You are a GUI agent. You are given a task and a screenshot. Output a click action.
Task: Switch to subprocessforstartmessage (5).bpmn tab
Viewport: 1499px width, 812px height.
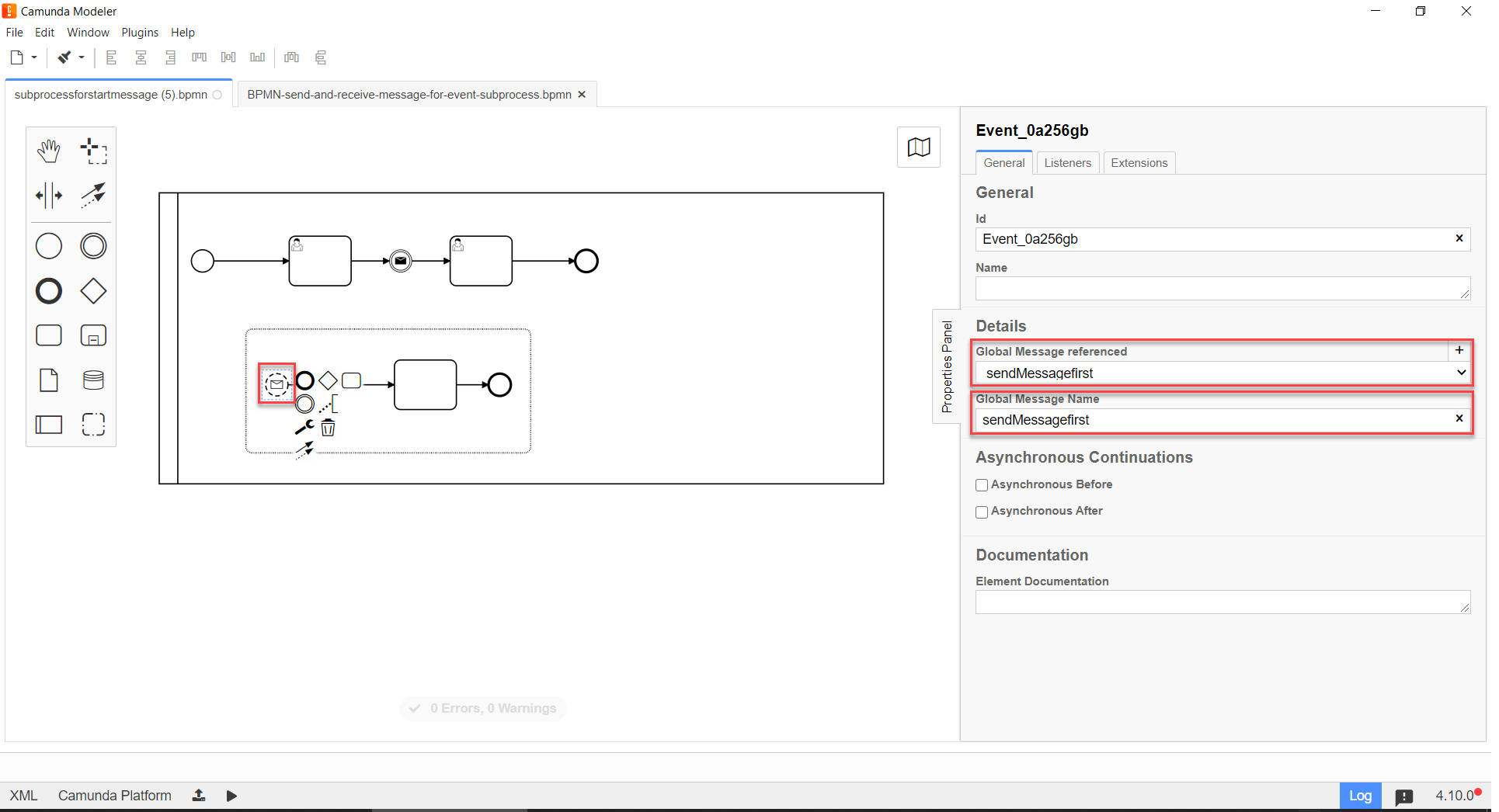[x=111, y=95]
